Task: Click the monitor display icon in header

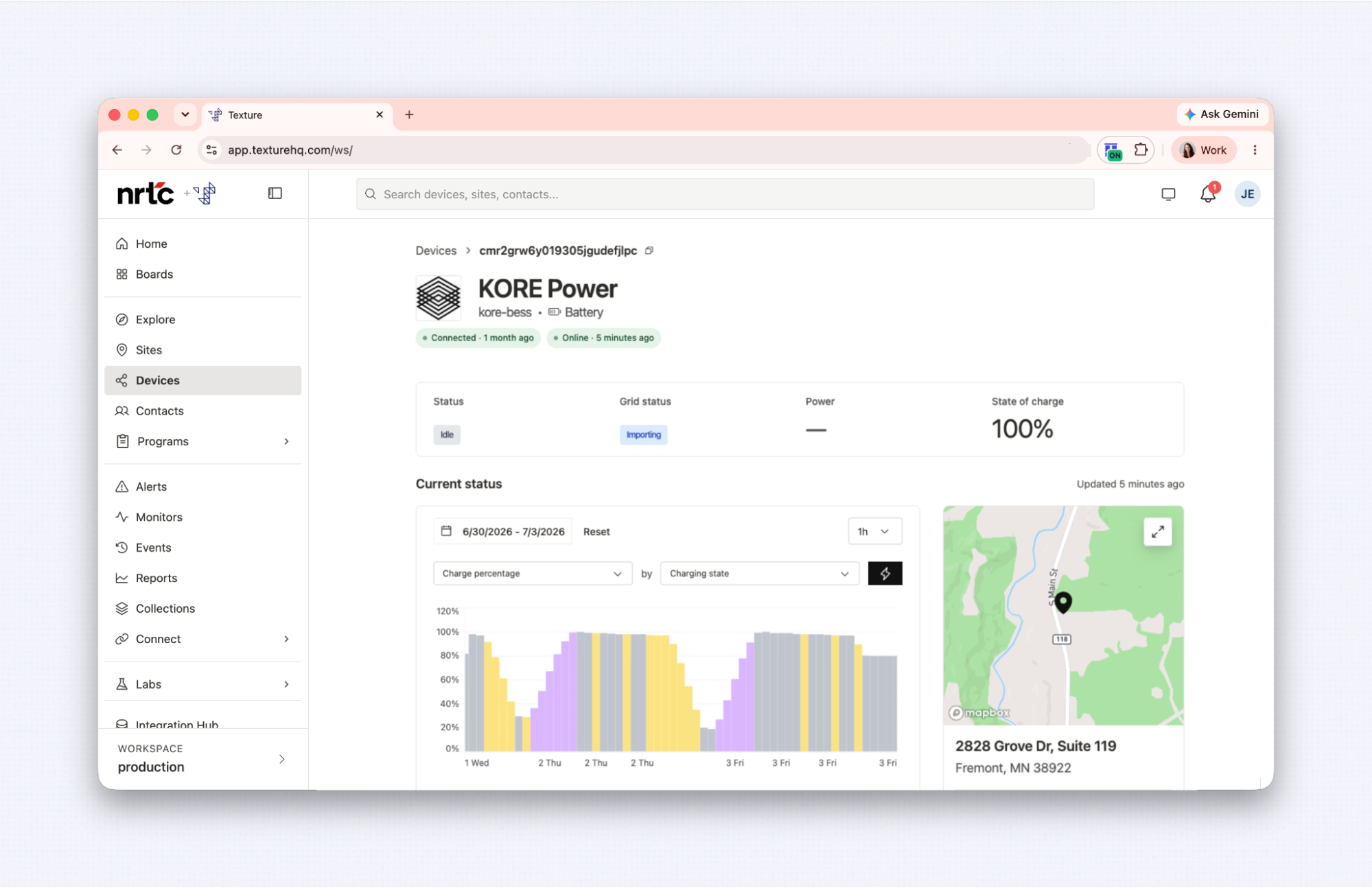Action: pos(1168,194)
